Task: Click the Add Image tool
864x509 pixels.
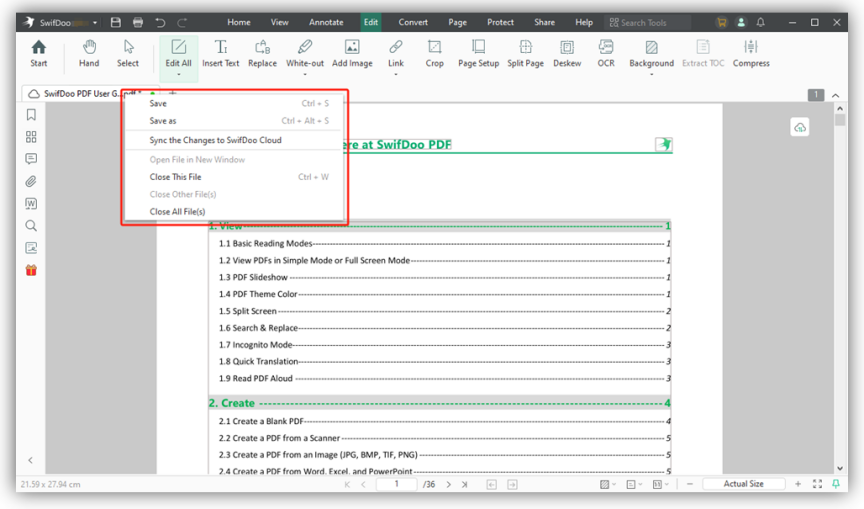Action: (352, 53)
